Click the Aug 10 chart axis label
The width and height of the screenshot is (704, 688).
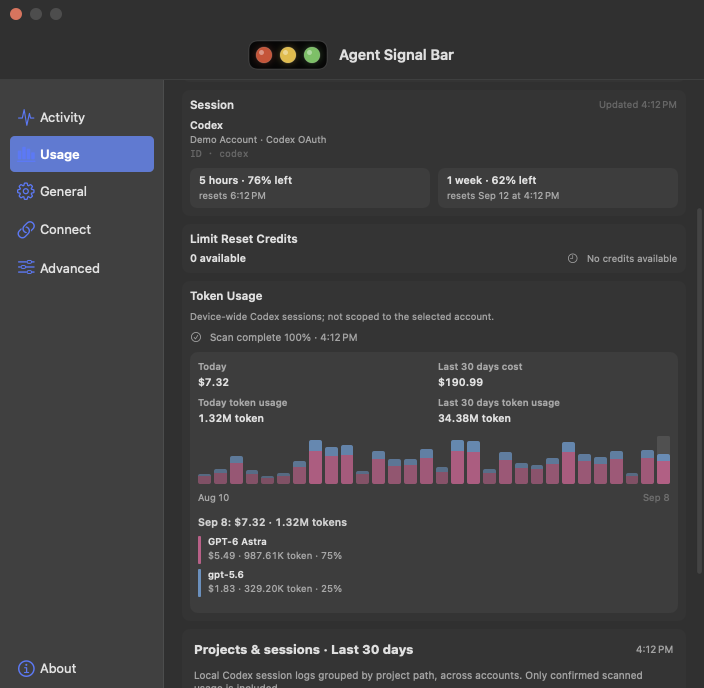coord(213,498)
